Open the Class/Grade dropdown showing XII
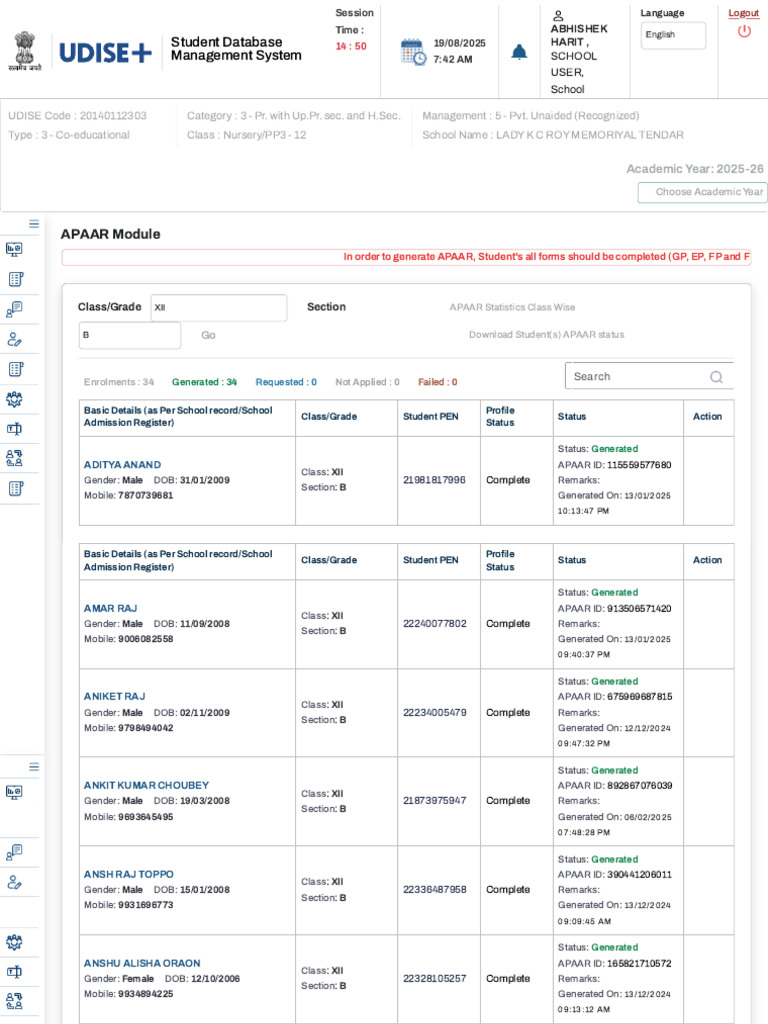Viewport: 768px width, 1024px height. coord(219,308)
